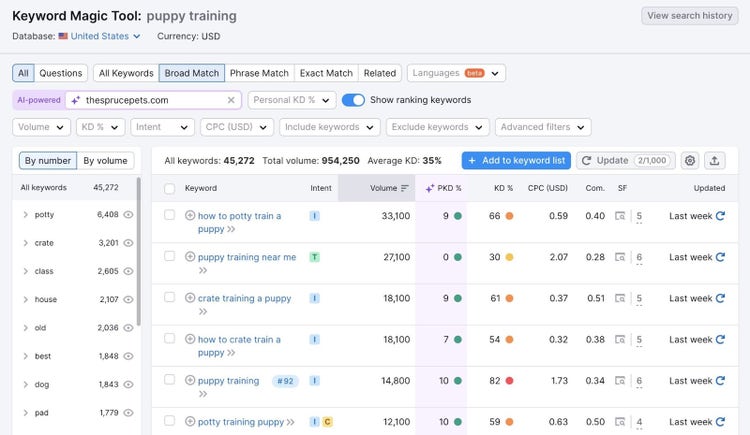Screen dimensions: 750x435
Task: Click yellow KD dot for 'puppy training near me'
Action: [x=509, y=257]
